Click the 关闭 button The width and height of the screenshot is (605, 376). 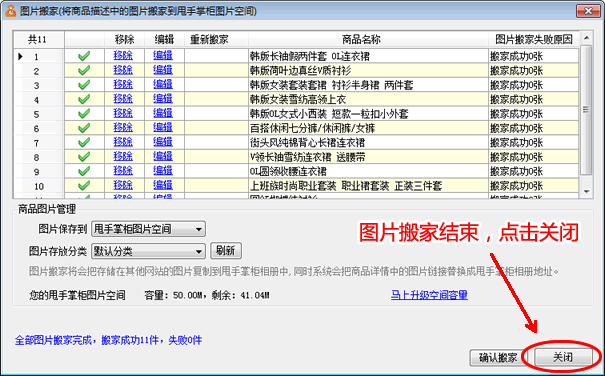563,357
